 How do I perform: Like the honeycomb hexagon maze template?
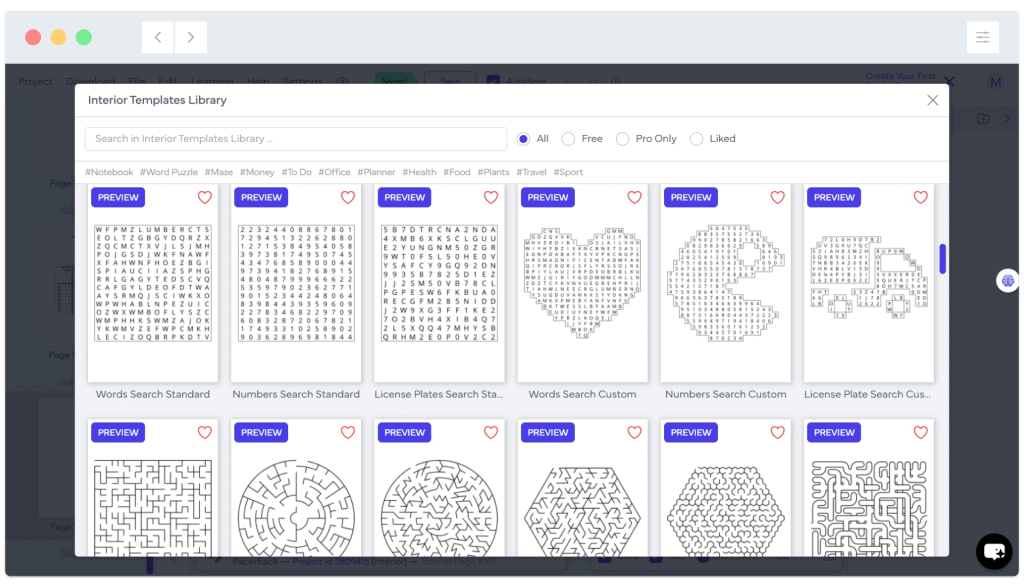click(777, 432)
